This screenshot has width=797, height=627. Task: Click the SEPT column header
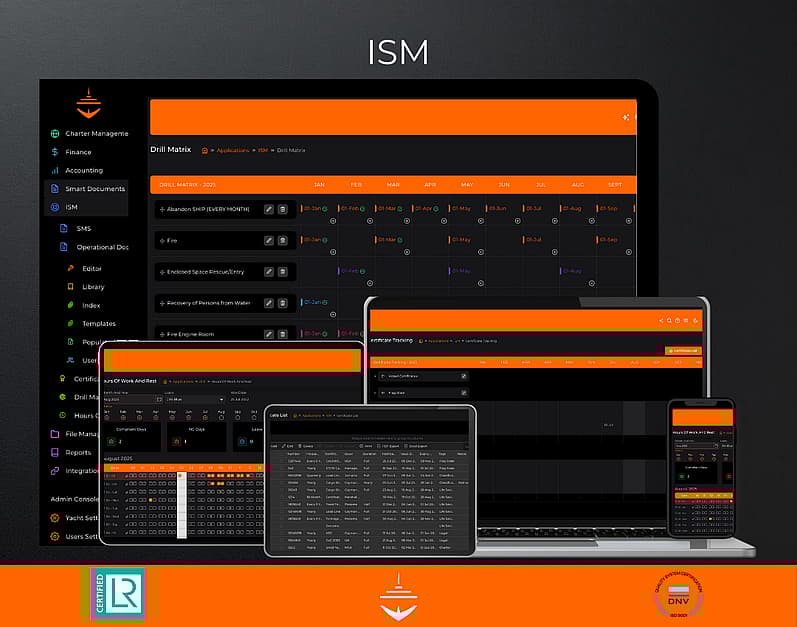[615, 185]
